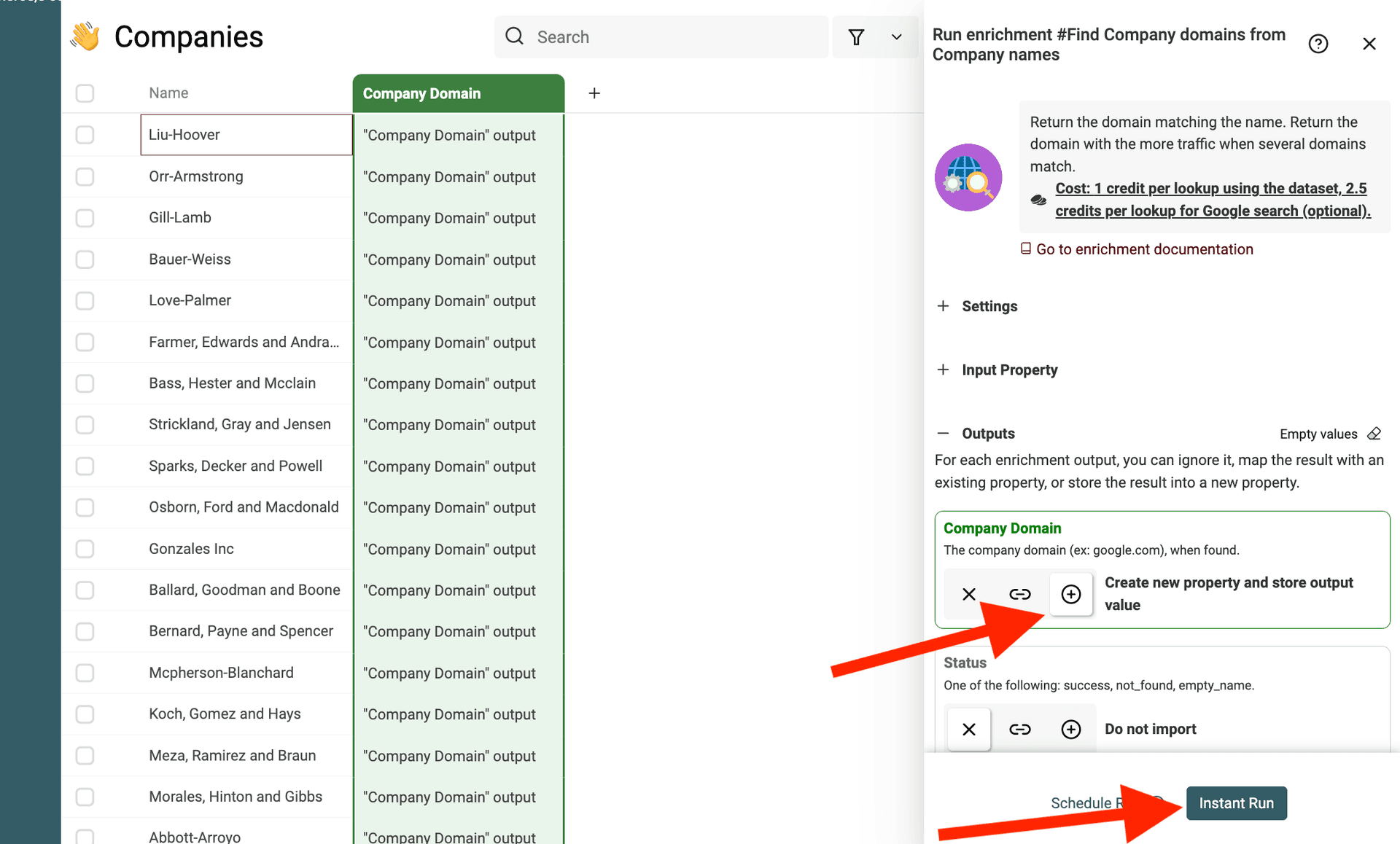The height and width of the screenshot is (844, 1400).
Task: Collapse the Outputs section
Action: click(943, 434)
